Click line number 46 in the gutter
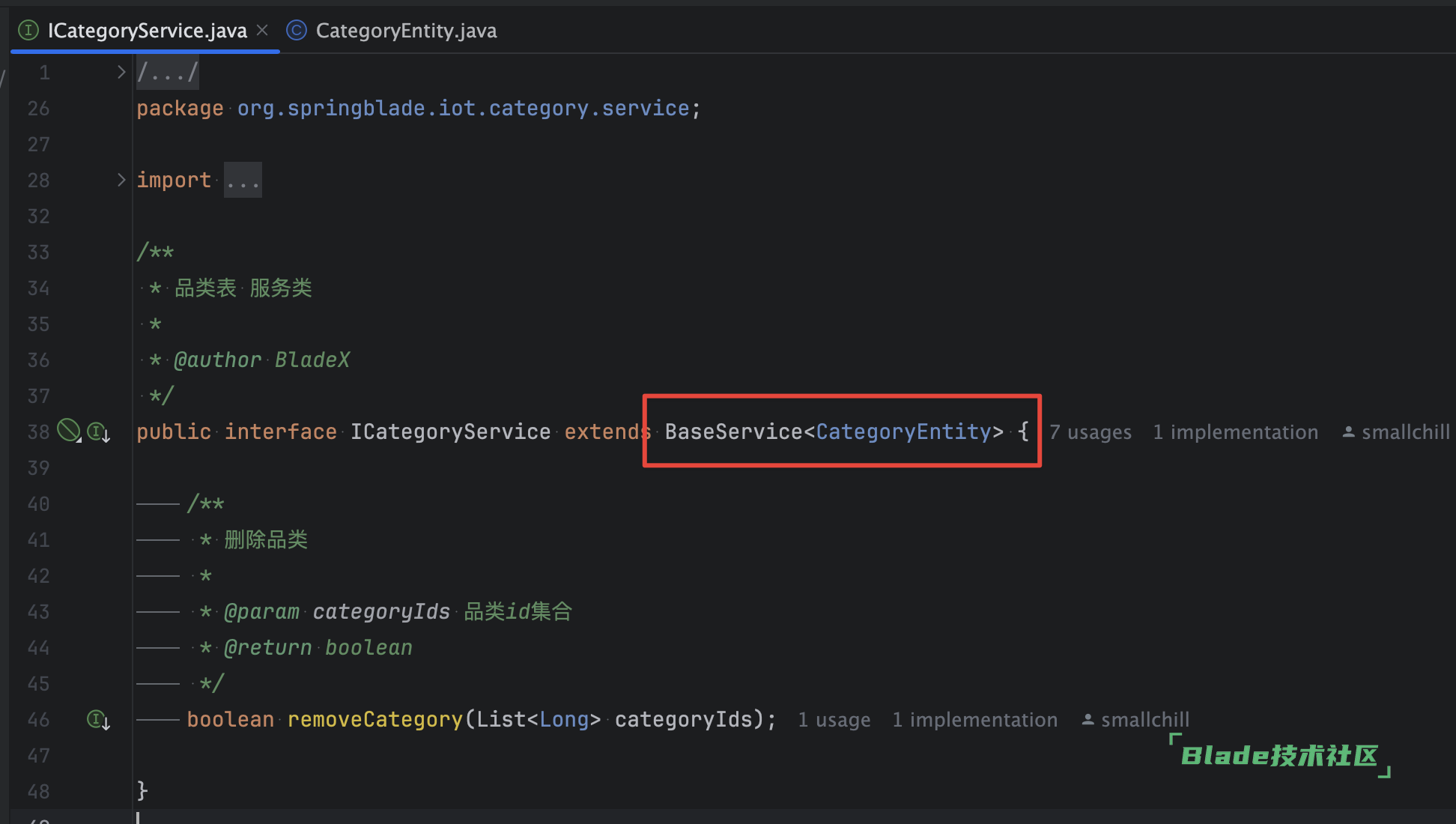The image size is (1456, 824). pos(38,720)
